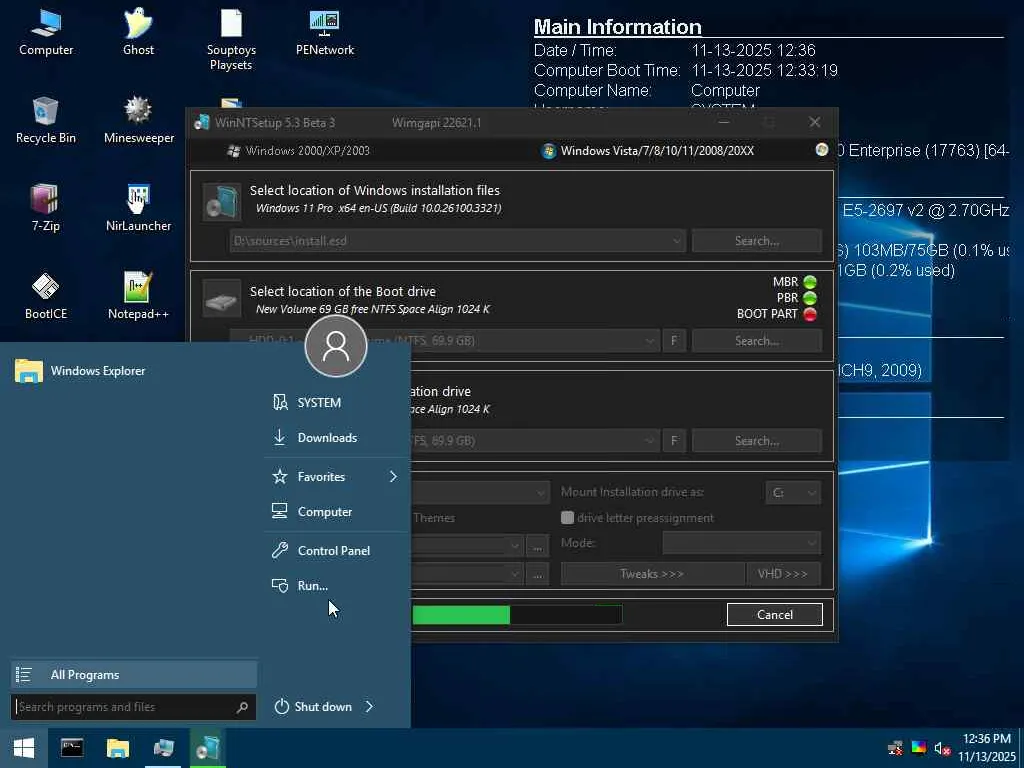Click Search... for the installation drive
Screen dimensions: 1024x768
point(757,441)
